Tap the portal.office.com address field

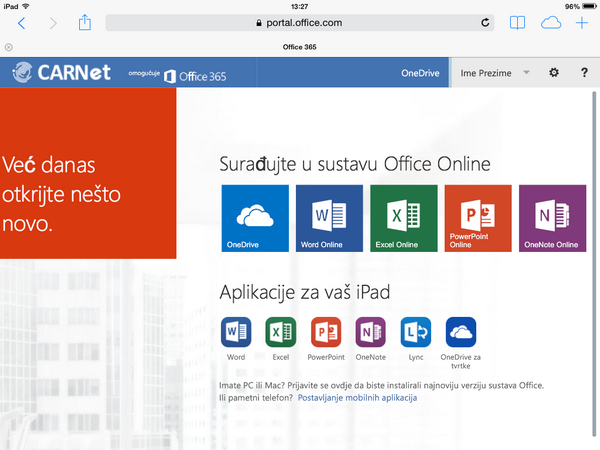click(300, 23)
